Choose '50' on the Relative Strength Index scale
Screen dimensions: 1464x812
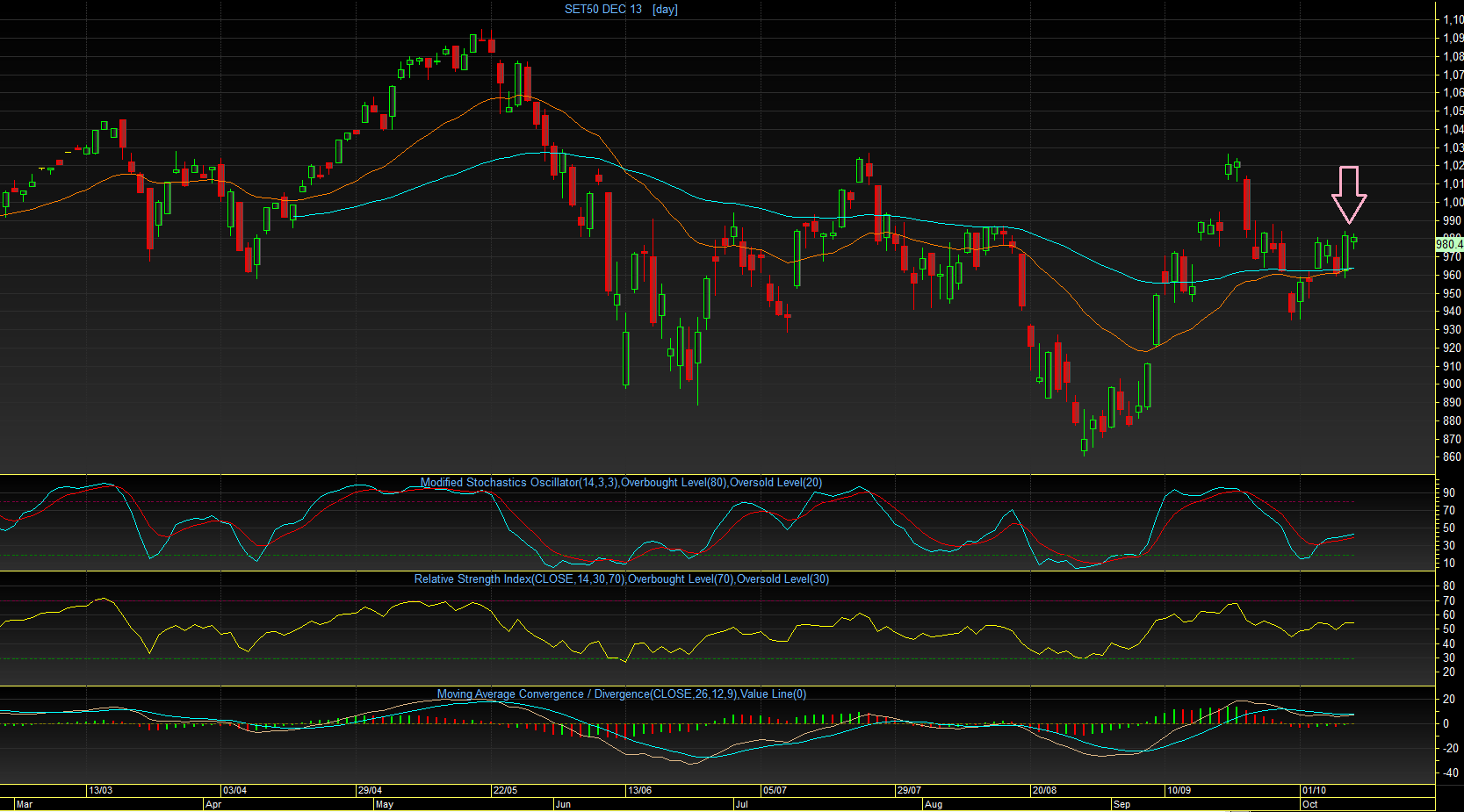(x=1449, y=629)
